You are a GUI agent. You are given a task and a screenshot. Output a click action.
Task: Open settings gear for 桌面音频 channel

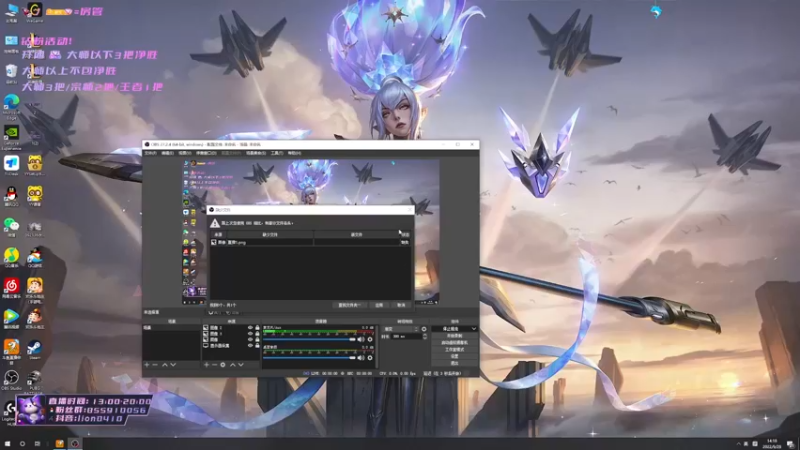370,358
